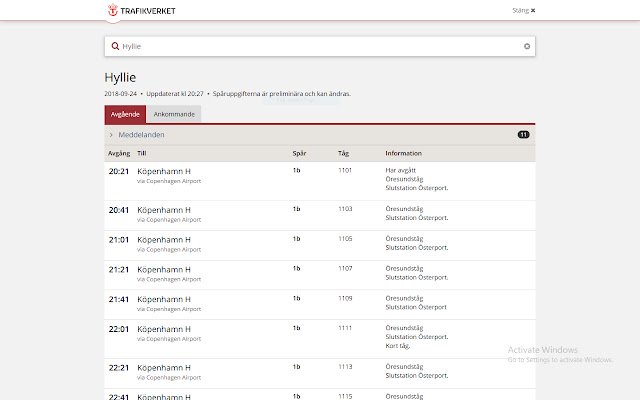Screen dimensions: 640x400
Task: Click Köpenhamn H in the 22:01 row
Action: click(164, 329)
